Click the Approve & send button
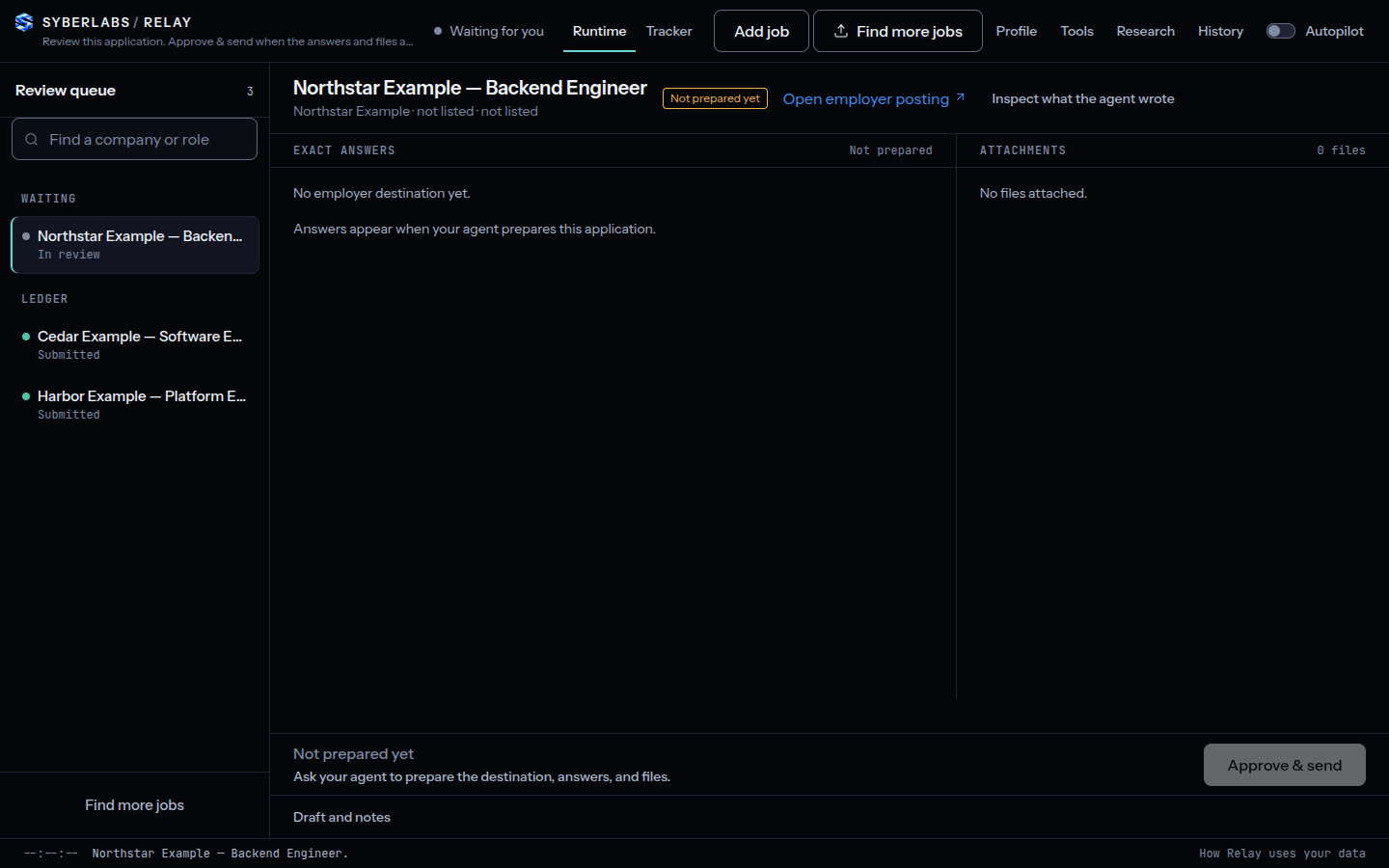Viewport: 1389px width, 868px height. [x=1285, y=765]
